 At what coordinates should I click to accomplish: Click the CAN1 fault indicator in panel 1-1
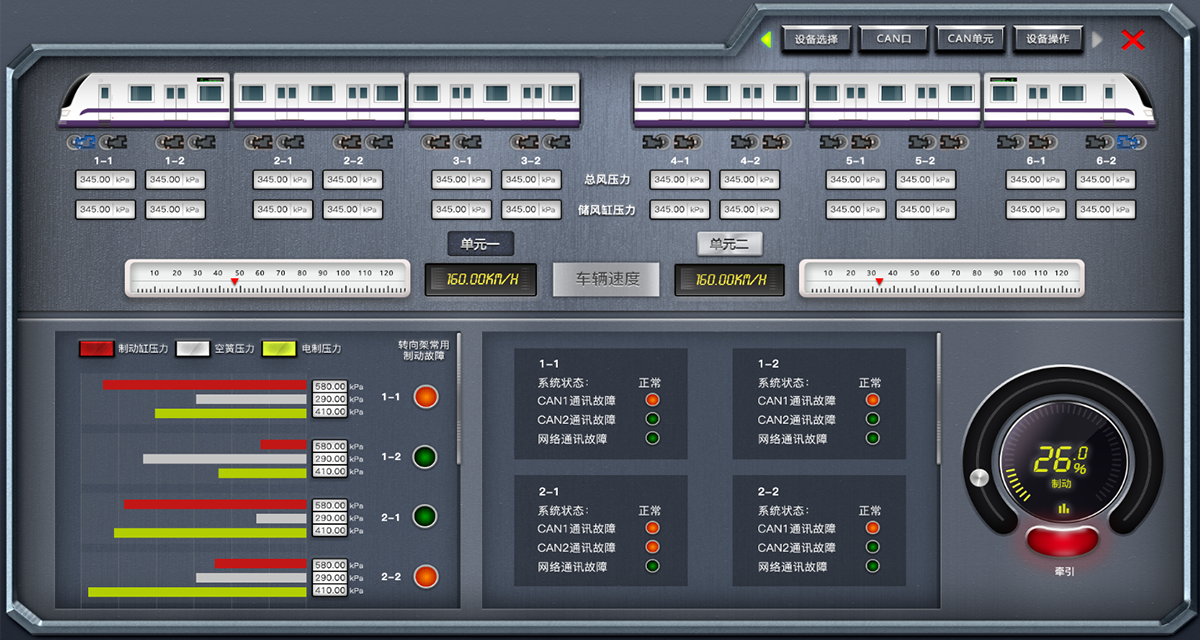(653, 401)
